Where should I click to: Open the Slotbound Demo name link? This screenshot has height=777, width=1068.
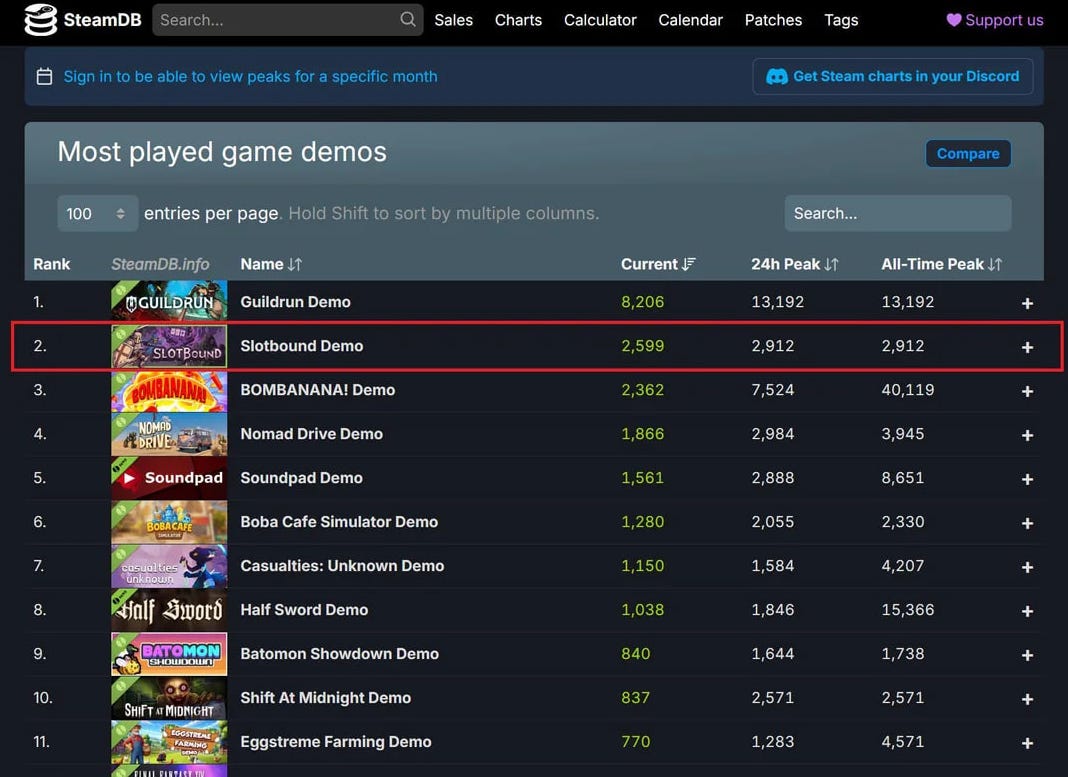click(x=302, y=346)
